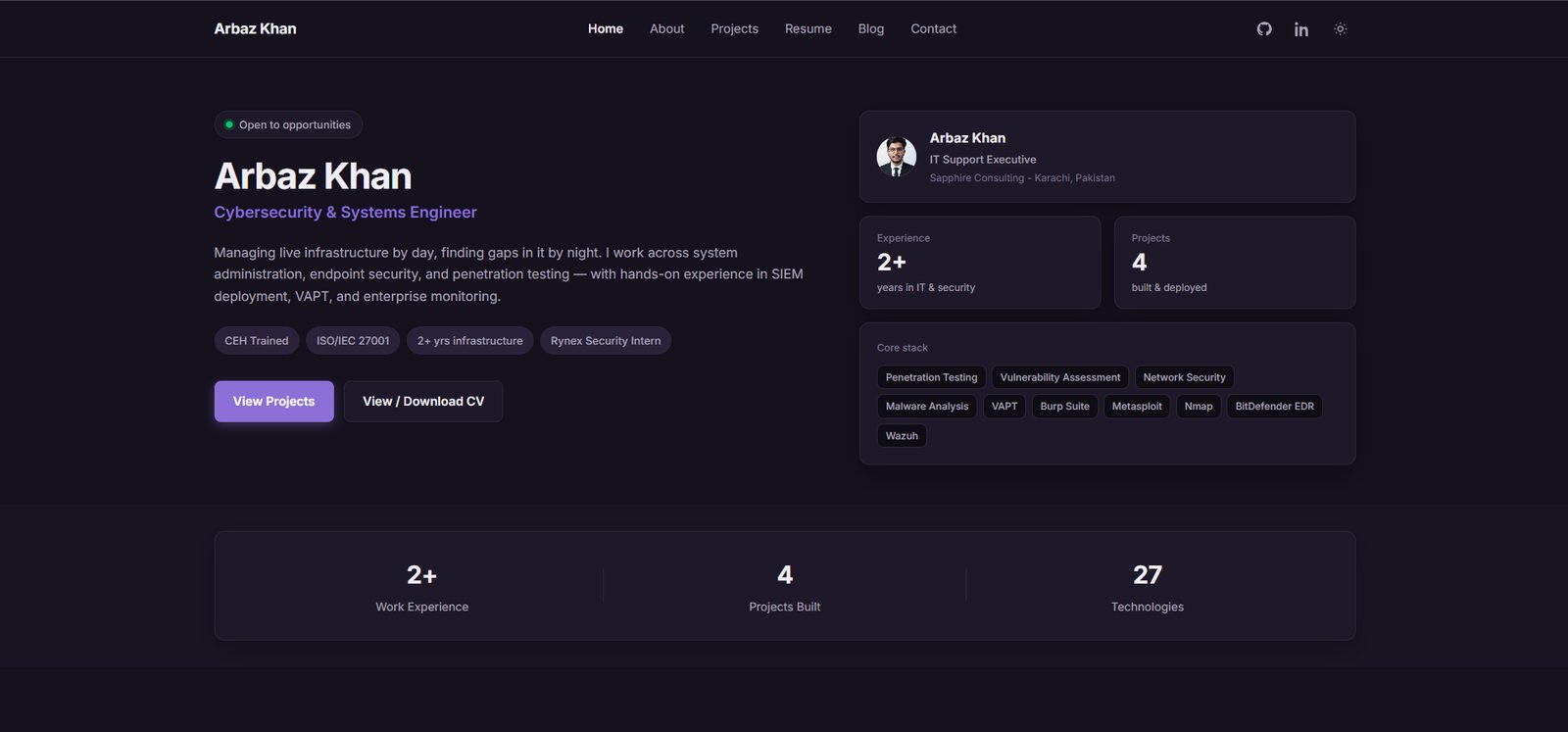
Task: Click the Penetration Testing chip
Action: (932, 377)
